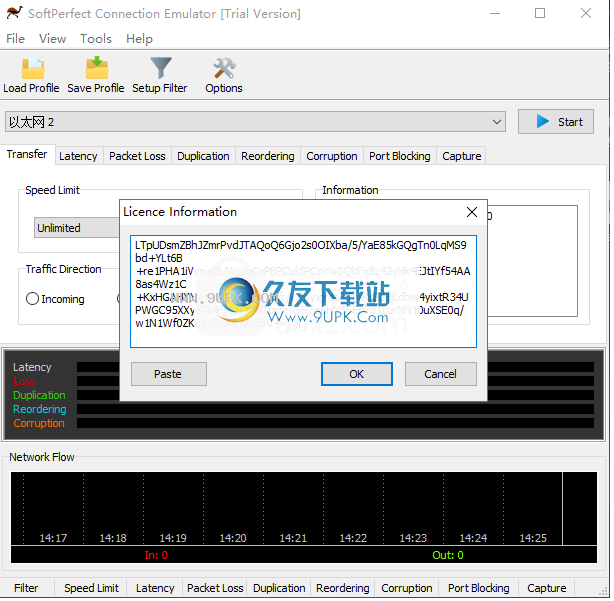614x601 pixels.
Task: Click the Save Profile icon
Action: 96,68
